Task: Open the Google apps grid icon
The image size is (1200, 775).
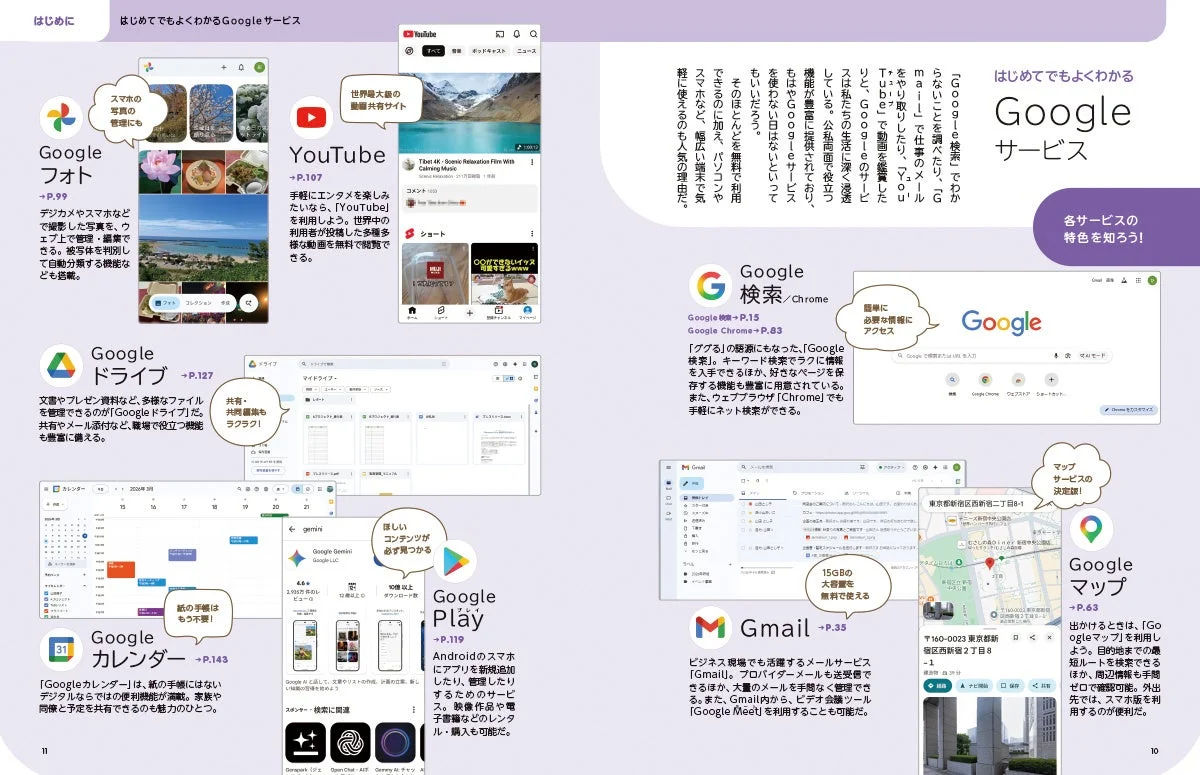Action: 1138,280
